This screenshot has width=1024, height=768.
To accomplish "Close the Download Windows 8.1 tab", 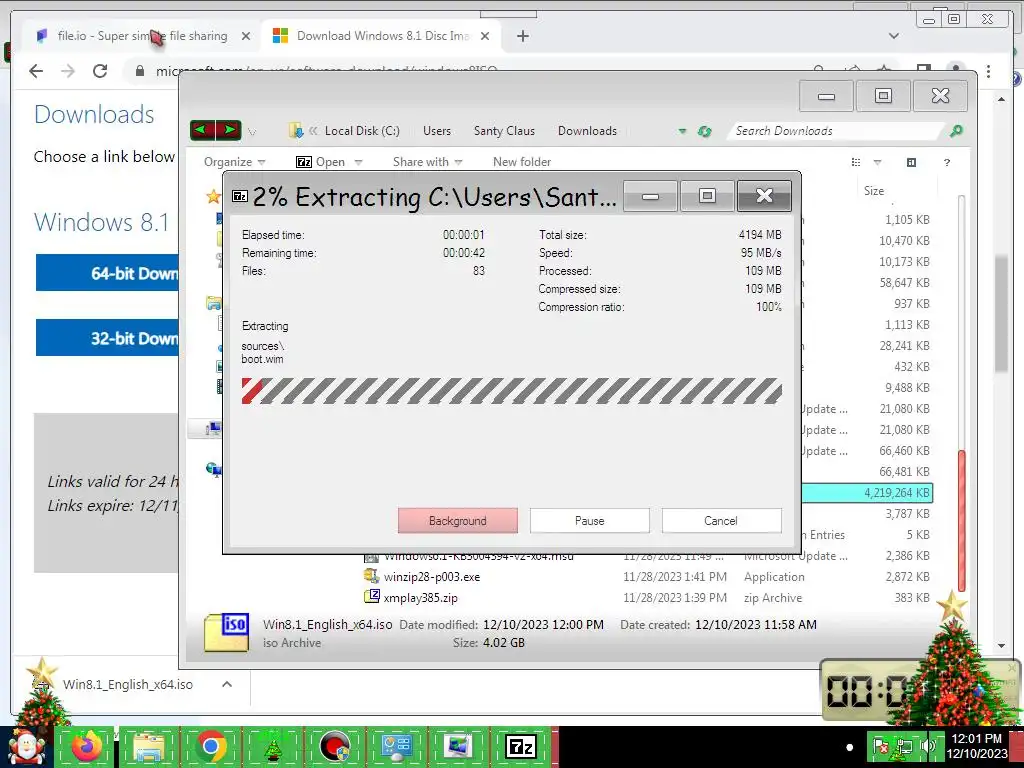I will coord(485,36).
